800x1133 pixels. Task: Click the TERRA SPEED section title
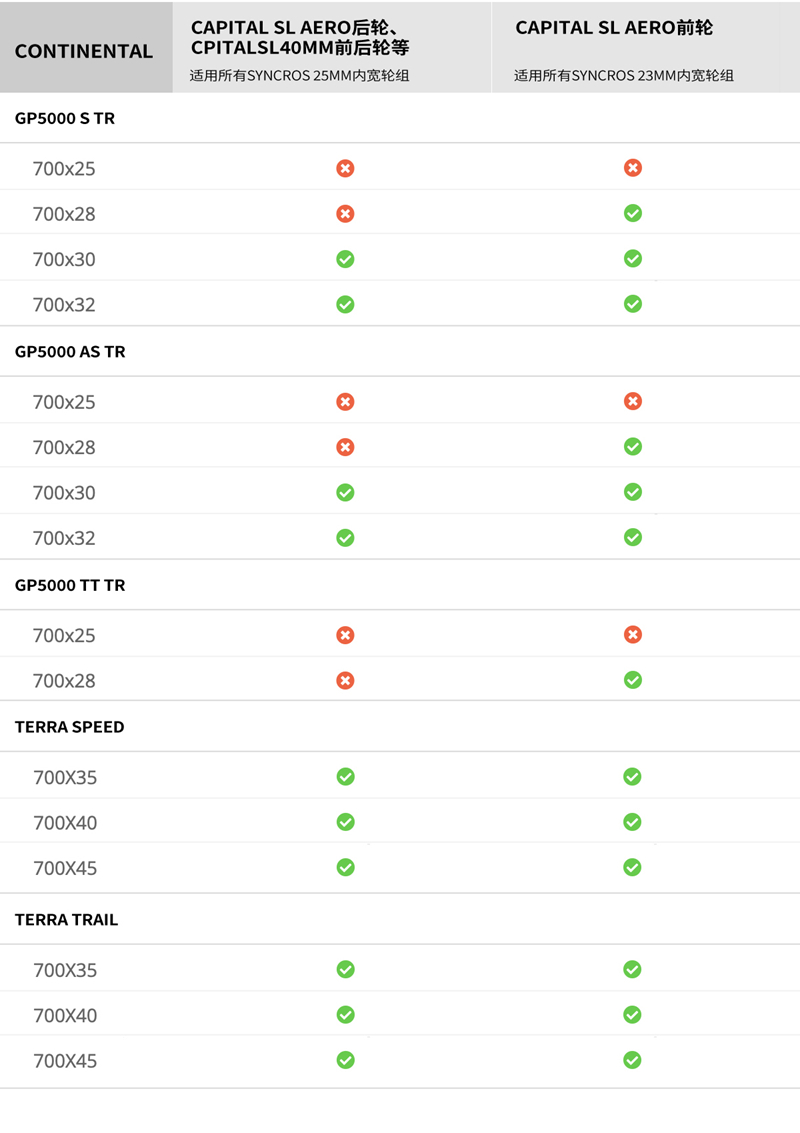click(x=70, y=727)
